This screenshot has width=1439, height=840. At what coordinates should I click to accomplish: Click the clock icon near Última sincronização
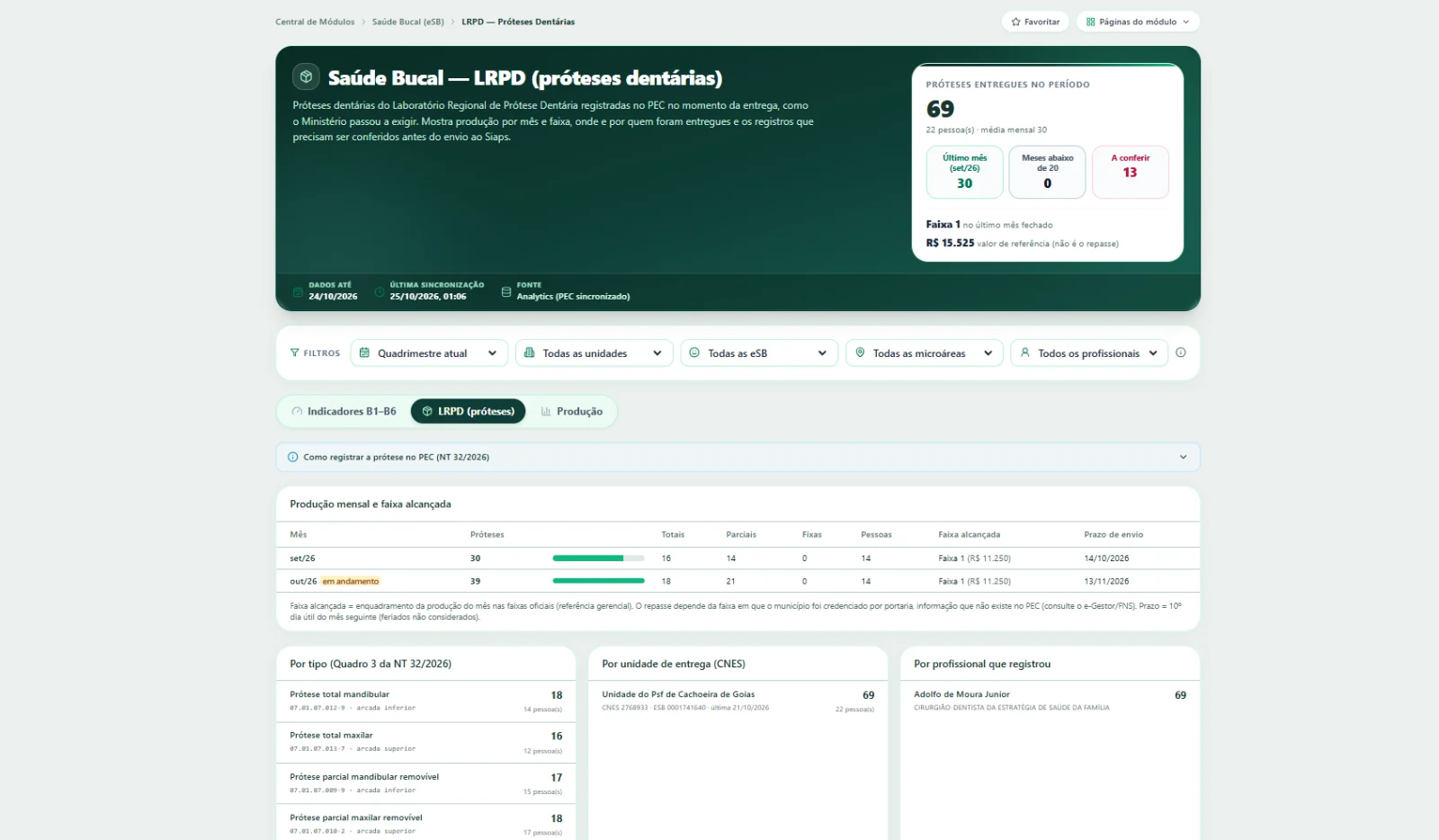tap(380, 291)
